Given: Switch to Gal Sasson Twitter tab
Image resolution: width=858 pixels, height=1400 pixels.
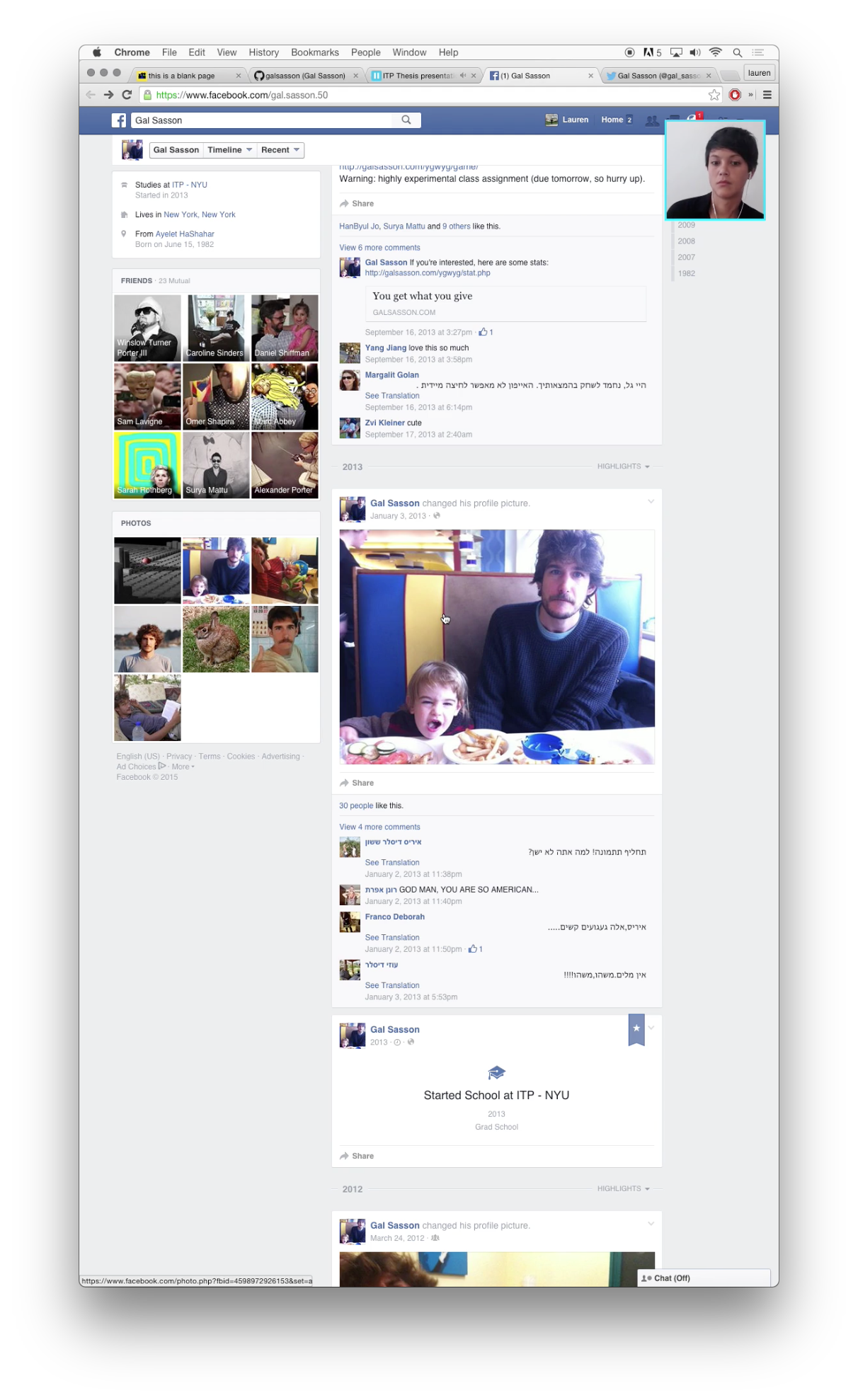Looking at the screenshot, I should pyautogui.click(x=658, y=76).
